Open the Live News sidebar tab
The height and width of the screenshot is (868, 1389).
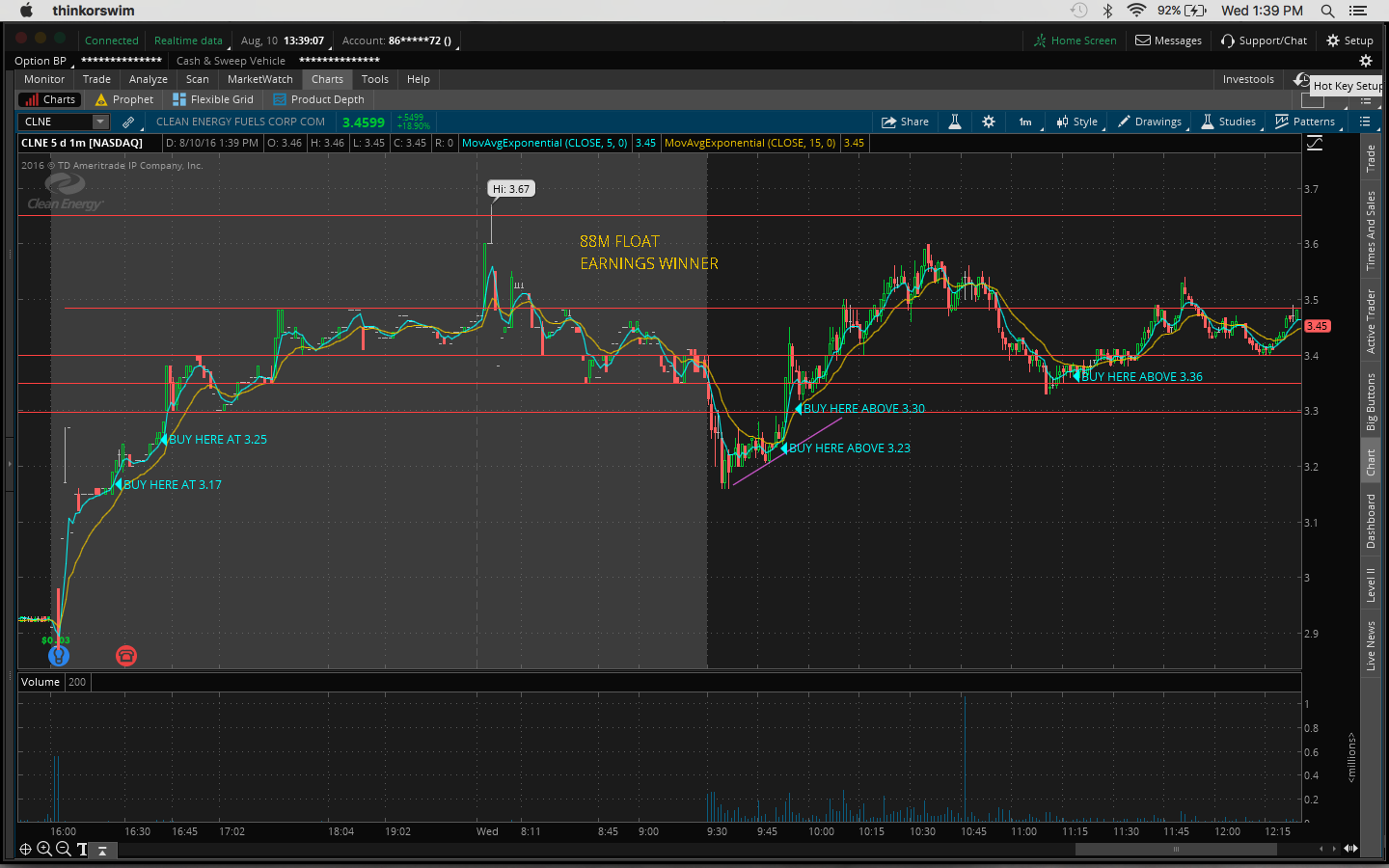(1371, 645)
